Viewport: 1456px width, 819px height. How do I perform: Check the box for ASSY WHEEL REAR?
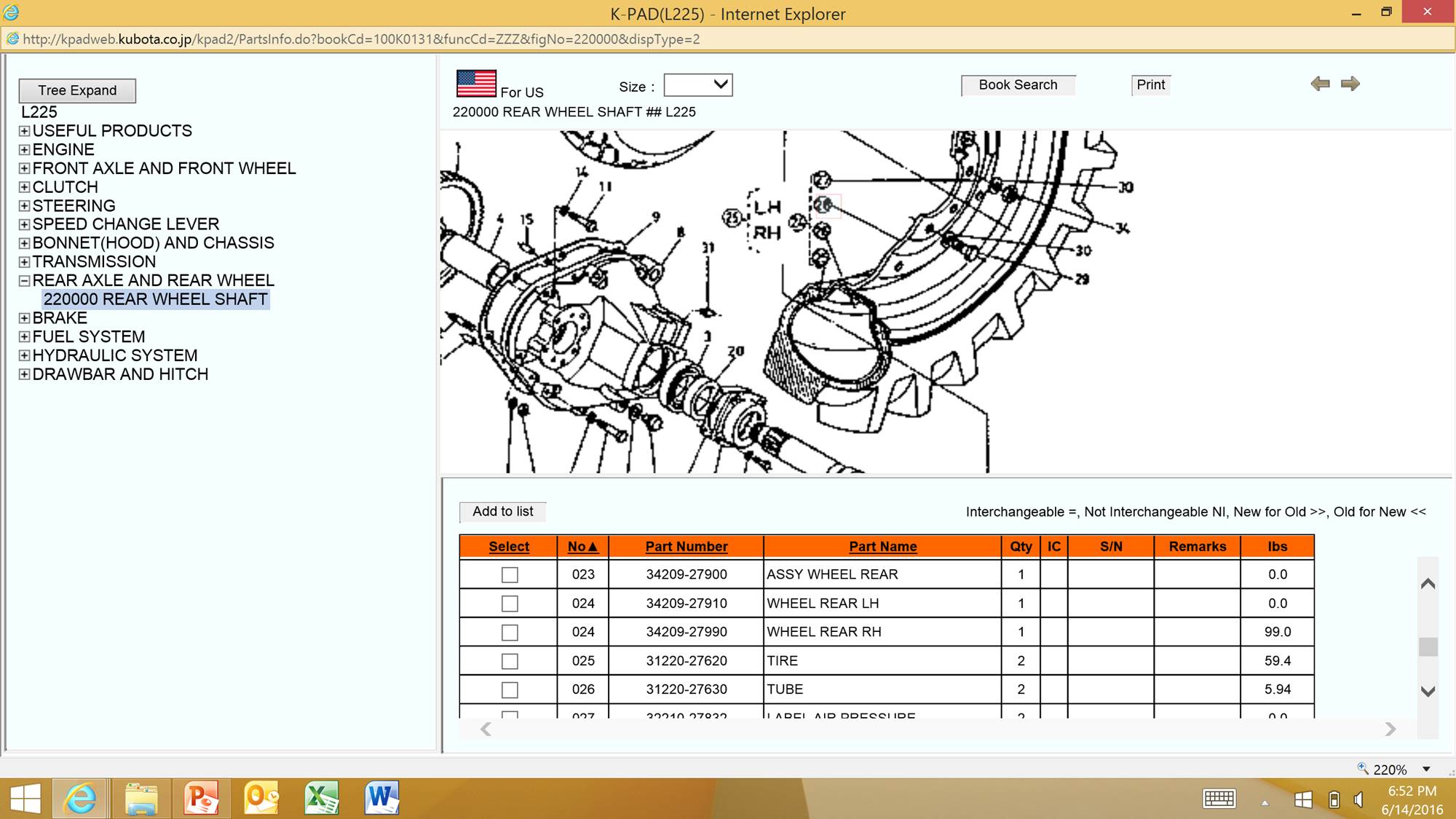click(510, 575)
